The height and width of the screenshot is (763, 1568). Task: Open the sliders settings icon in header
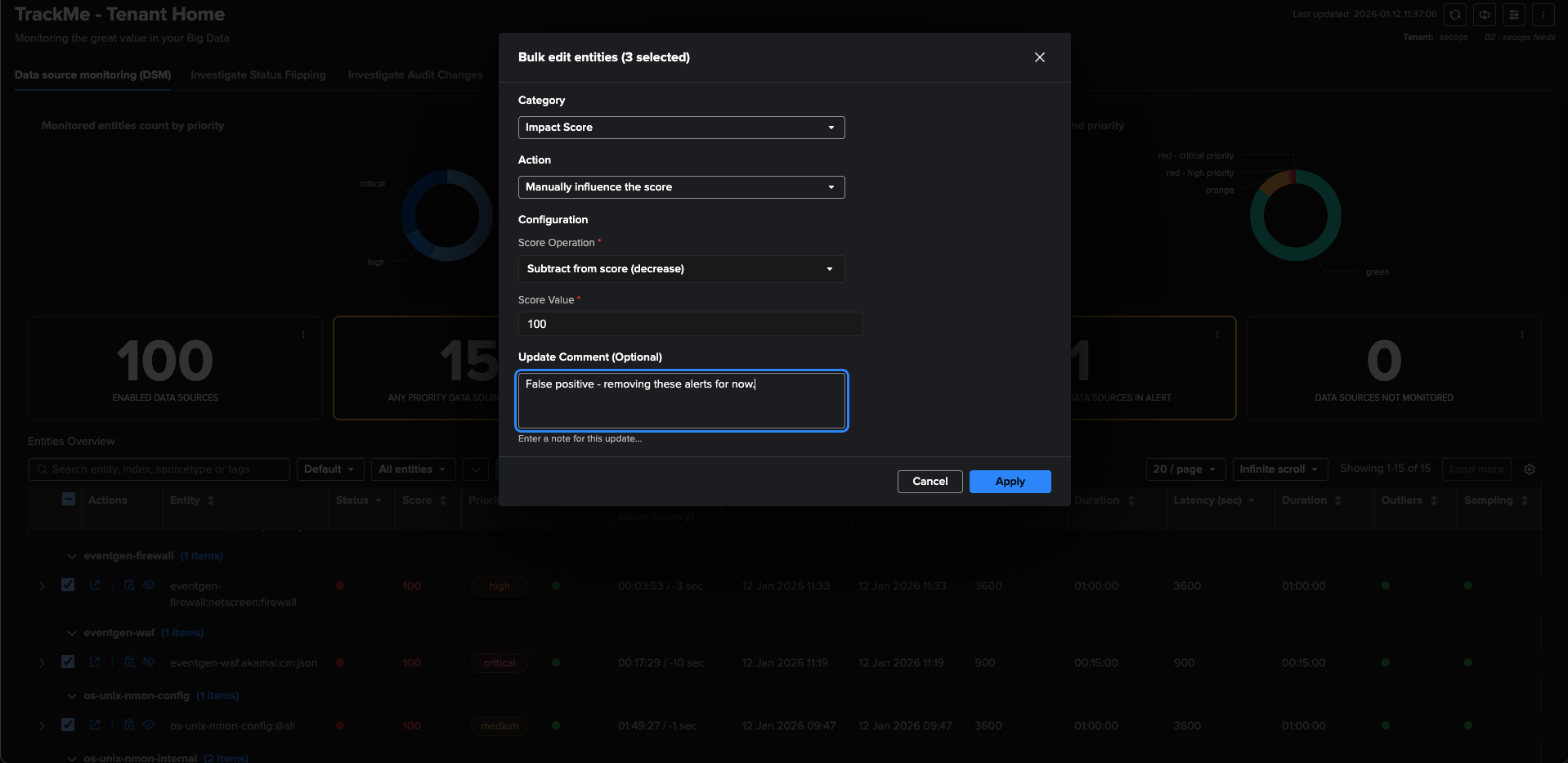click(x=1514, y=15)
